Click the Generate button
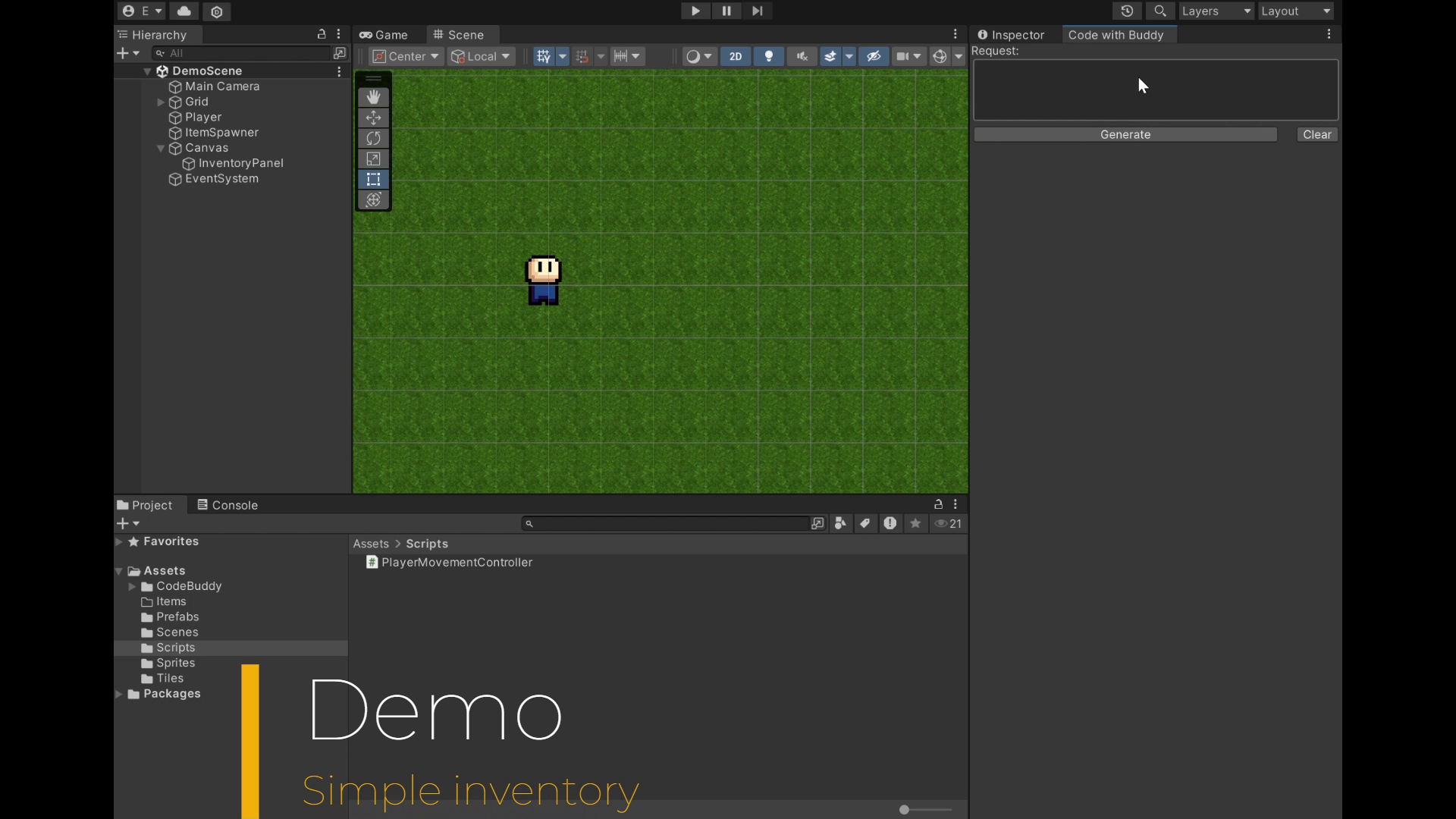The width and height of the screenshot is (1456, 819). (1125, 134)
